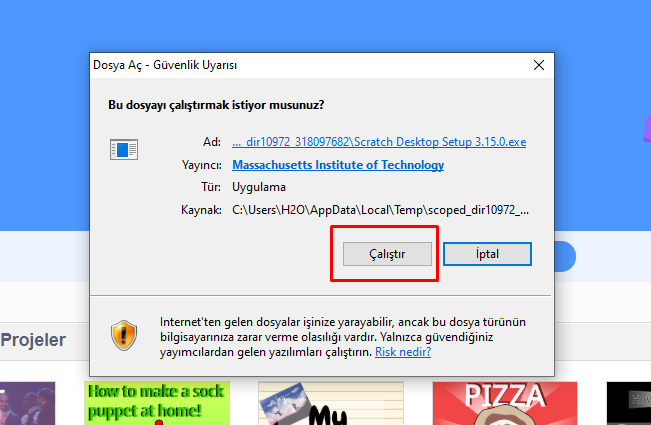Click the Uygulama file type text
The height and width of the screenshot is (425, 651).
pos(259,187)
